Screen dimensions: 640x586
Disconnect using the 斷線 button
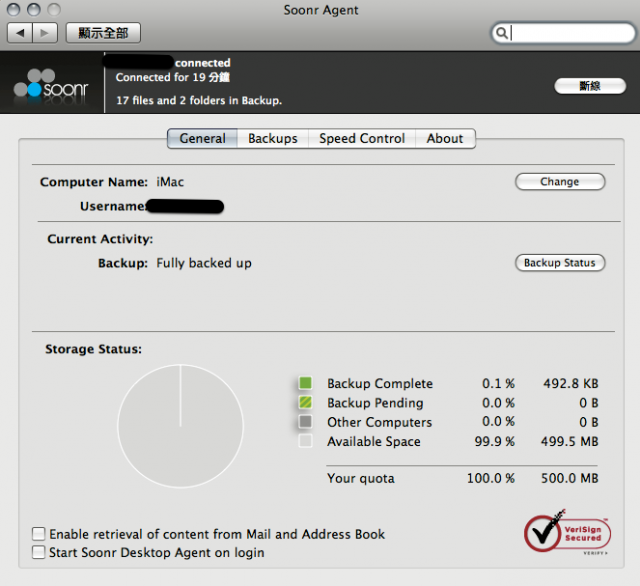[590, 86]
